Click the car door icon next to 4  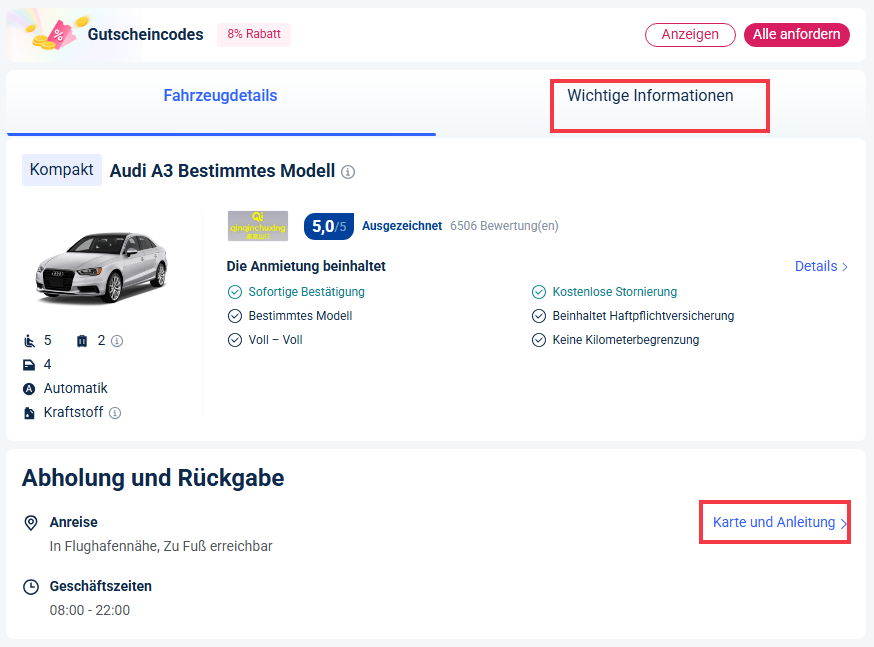pyautogui.click(x=29, y=365)
